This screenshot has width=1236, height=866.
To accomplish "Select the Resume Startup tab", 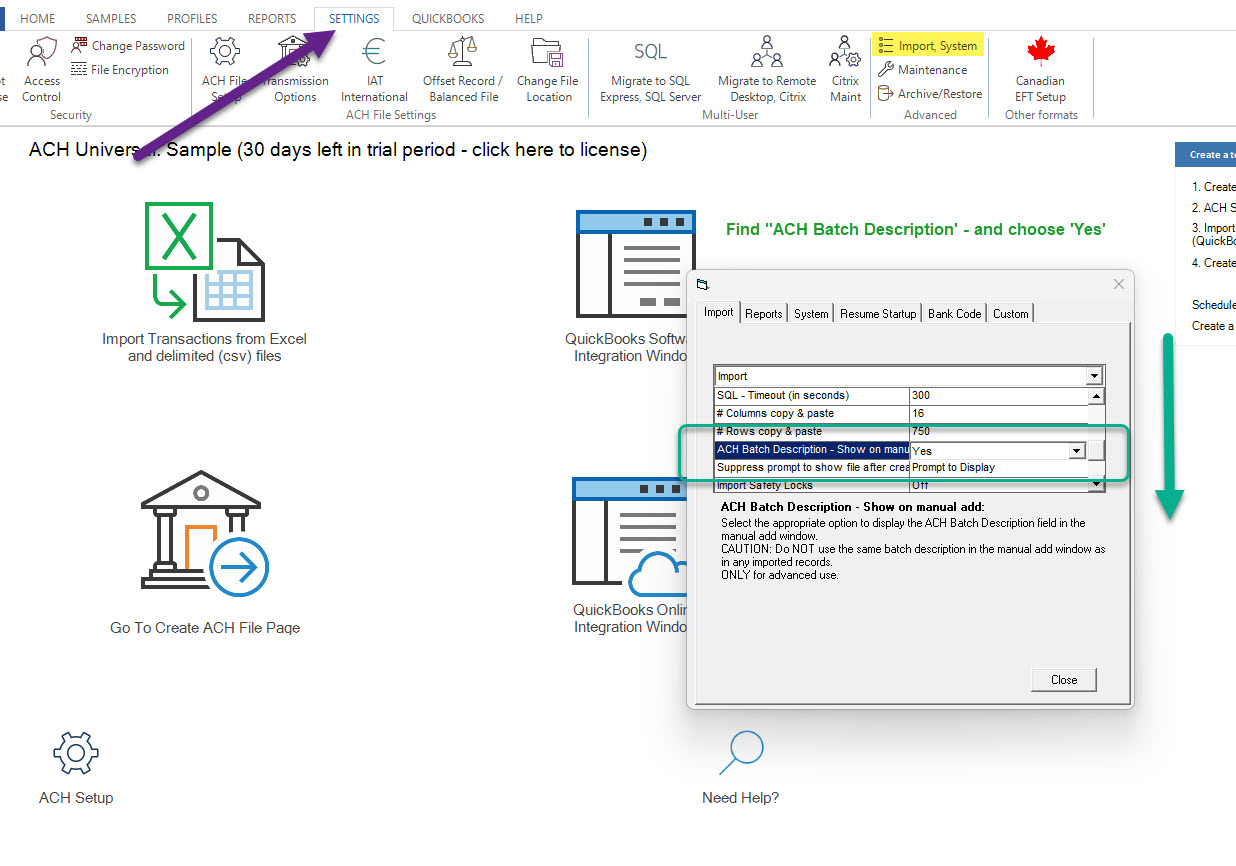I will (877, 314).
